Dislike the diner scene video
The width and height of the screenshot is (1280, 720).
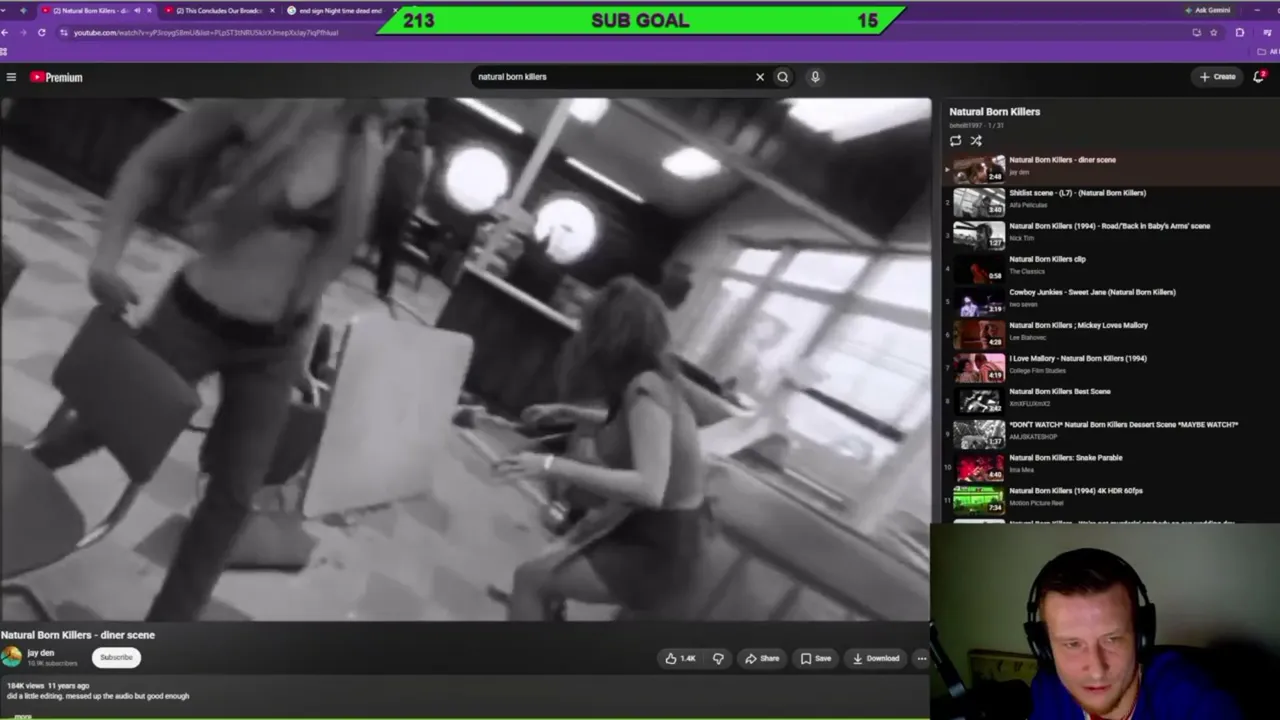tap(718, 658)
